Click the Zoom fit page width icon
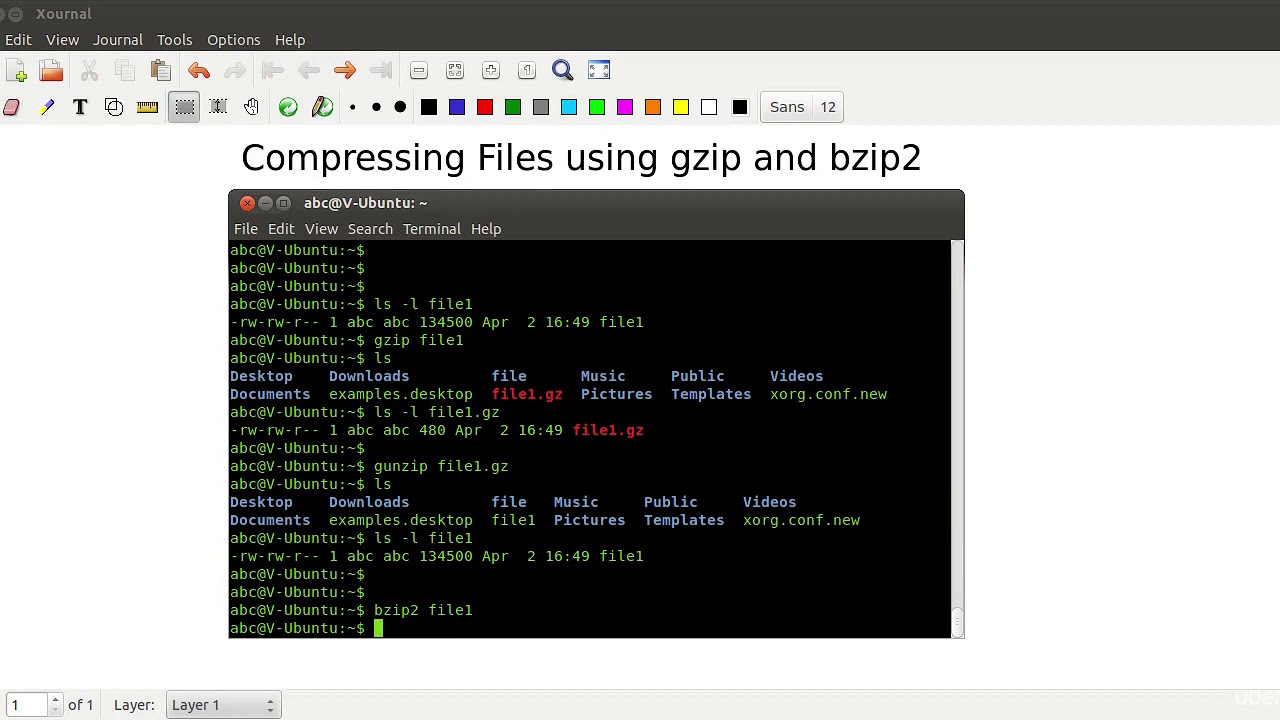 [455, 70]
